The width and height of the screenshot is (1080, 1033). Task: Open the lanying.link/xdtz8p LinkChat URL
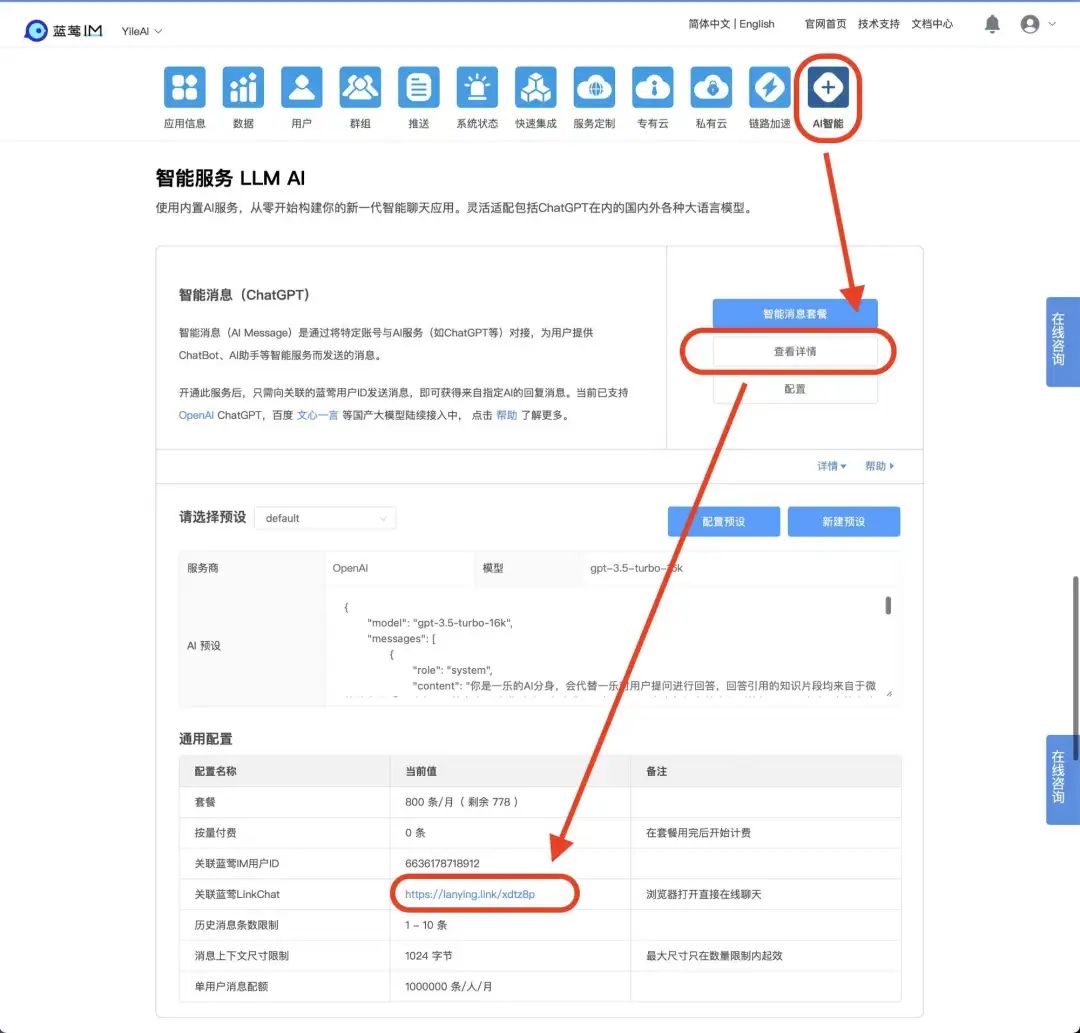(x=470, y=894)
